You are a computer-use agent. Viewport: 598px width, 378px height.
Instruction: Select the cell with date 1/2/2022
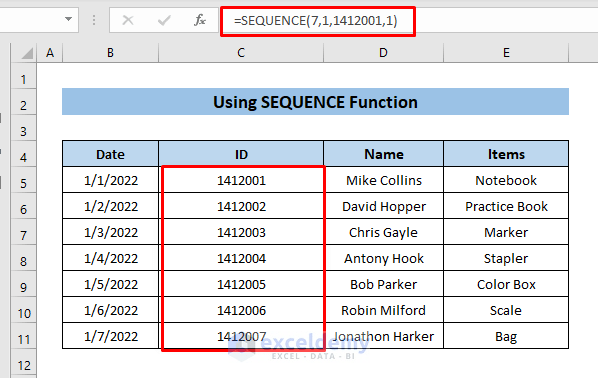(x=110, y=206)
